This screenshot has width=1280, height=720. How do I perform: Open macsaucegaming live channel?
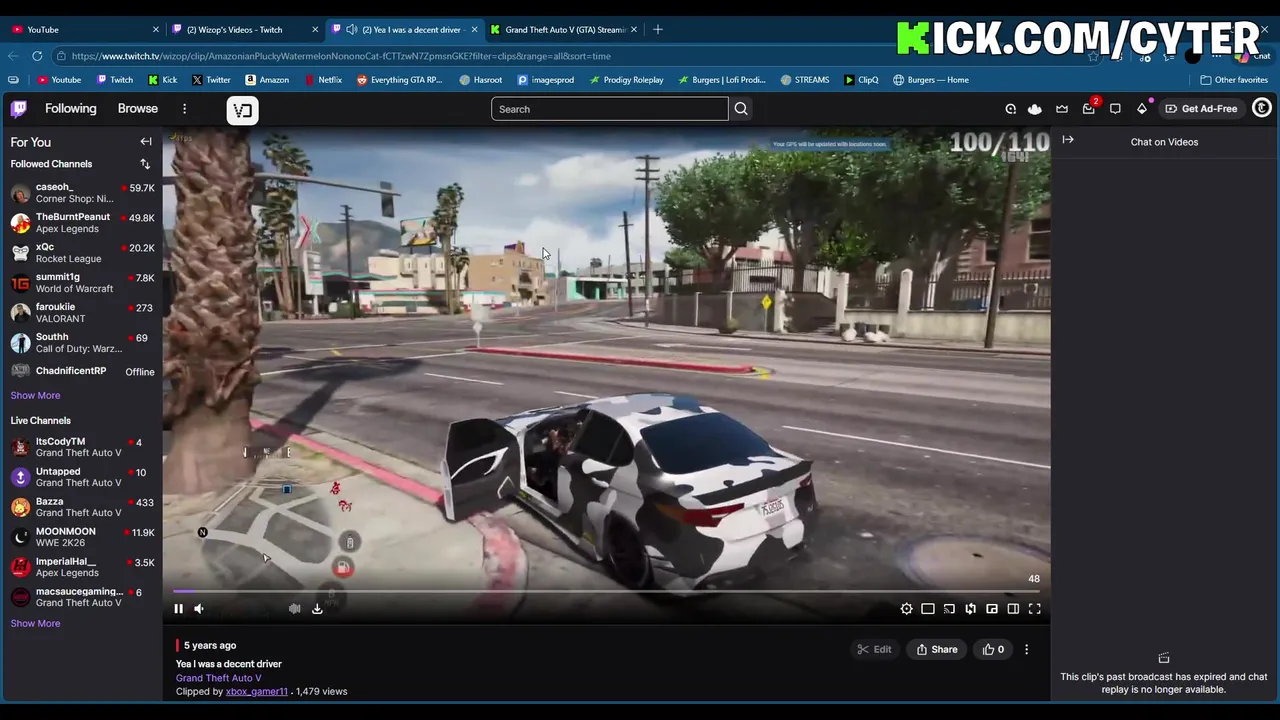82,597
